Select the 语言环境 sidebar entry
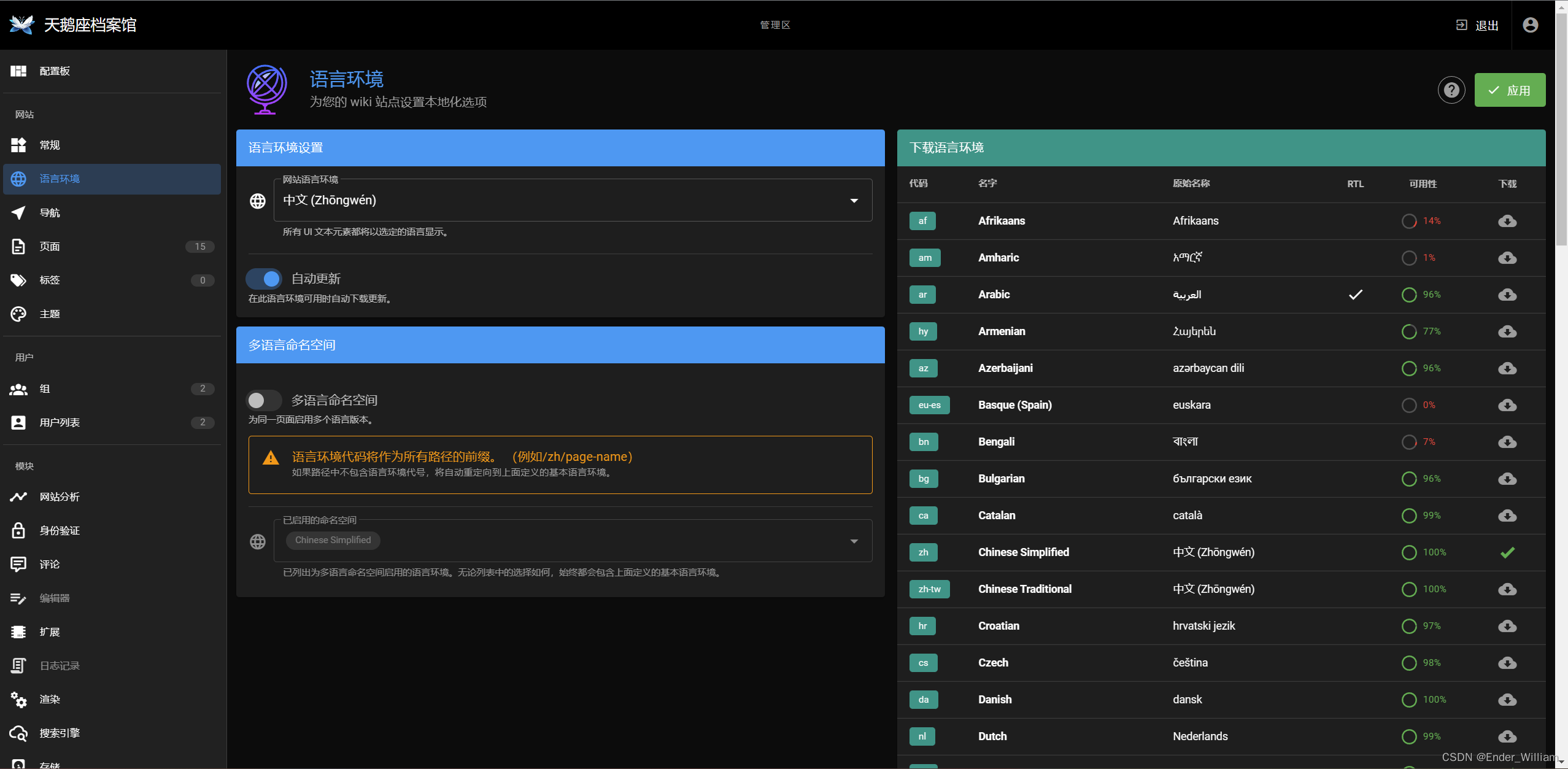This screenshot has height=769, width=1568. pyautogui.click(x=112, y=179)
